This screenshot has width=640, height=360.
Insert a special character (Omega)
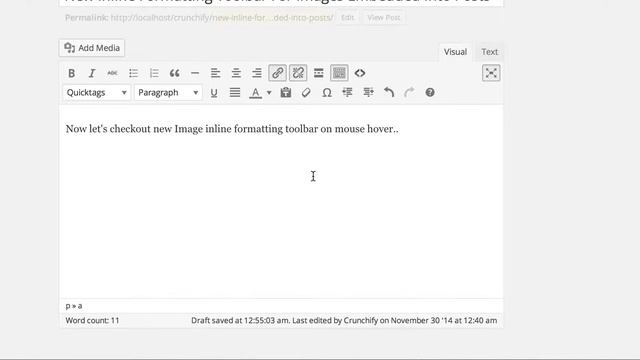pos(327,93)
